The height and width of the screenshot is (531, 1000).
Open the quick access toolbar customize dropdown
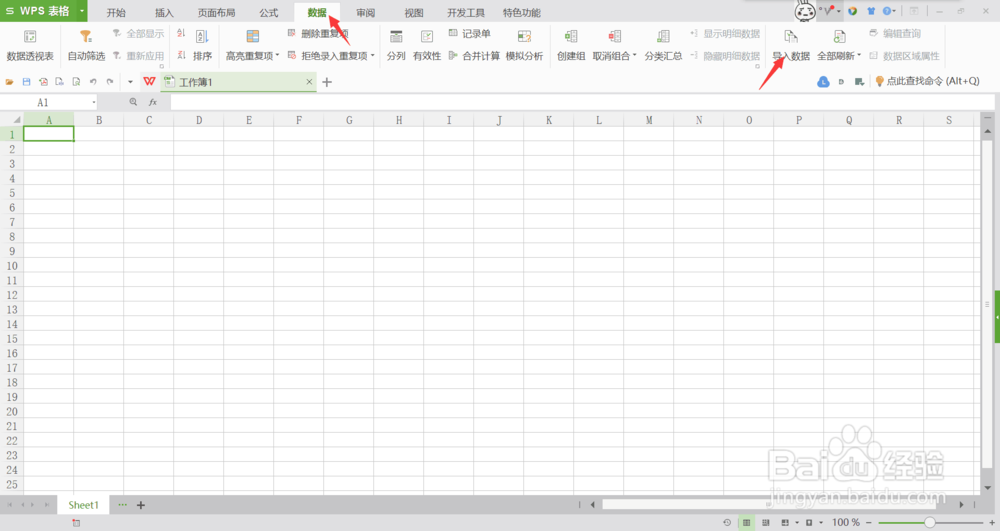coord(130,82)
